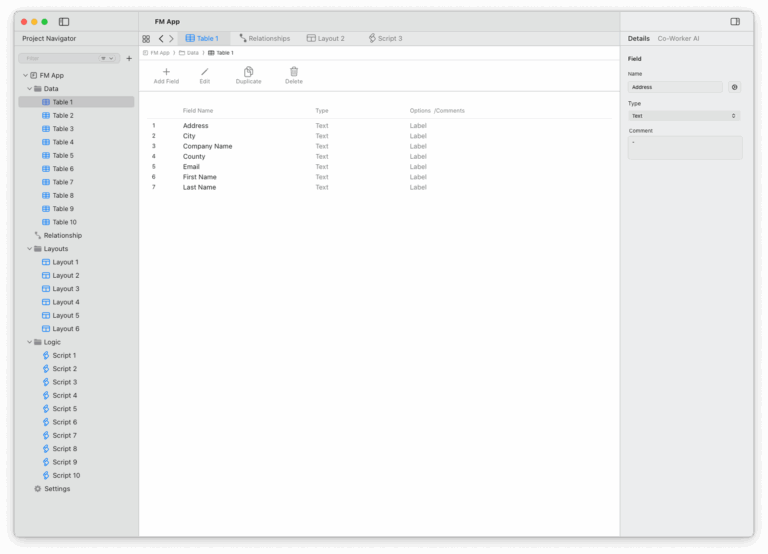Switch to the Co-Worker AI tab
This screenshot has width=768, height=554.
[678, 39]
